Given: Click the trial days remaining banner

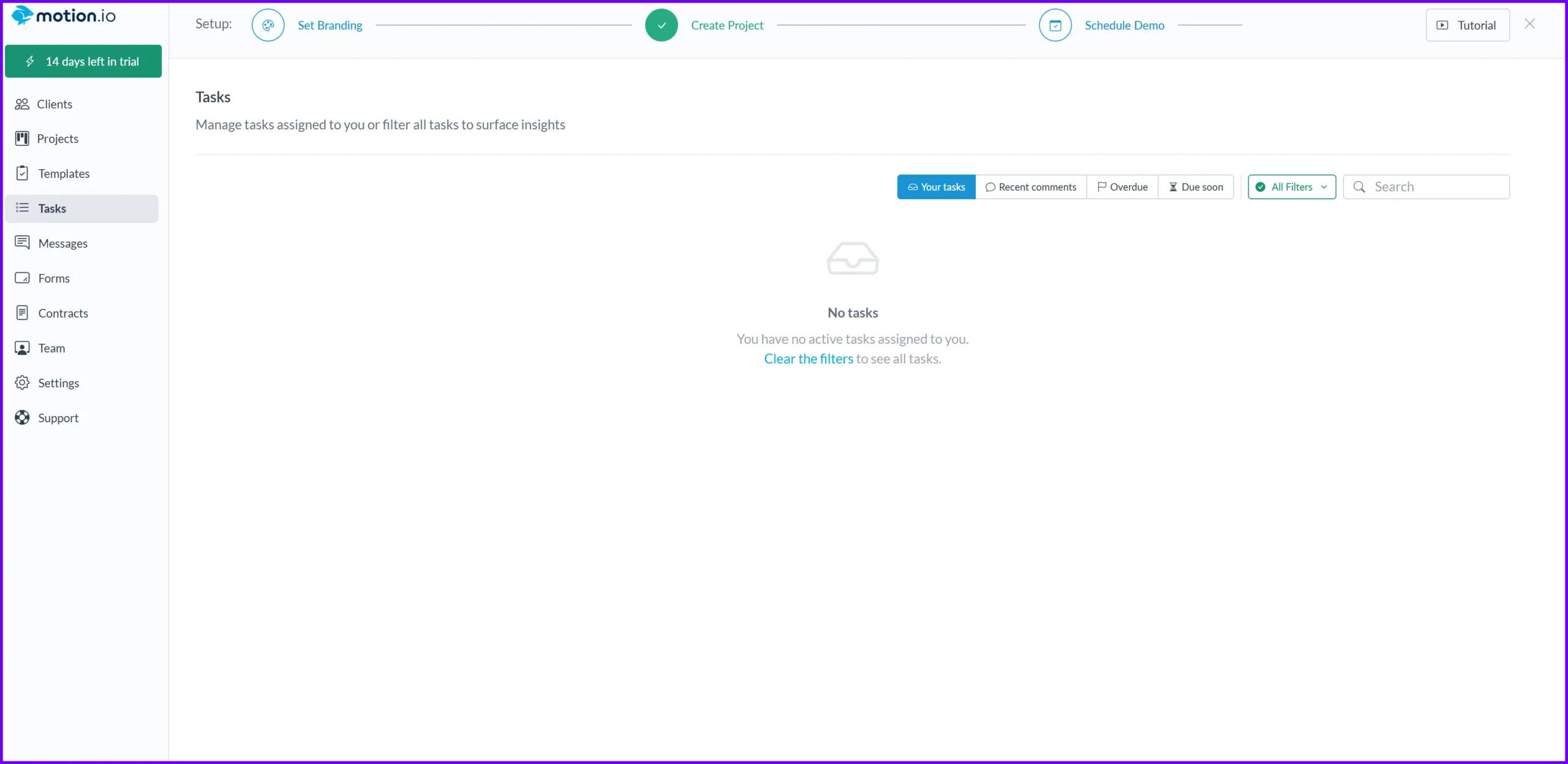Looking at the screenshot, I should click(x=83, y=61).
